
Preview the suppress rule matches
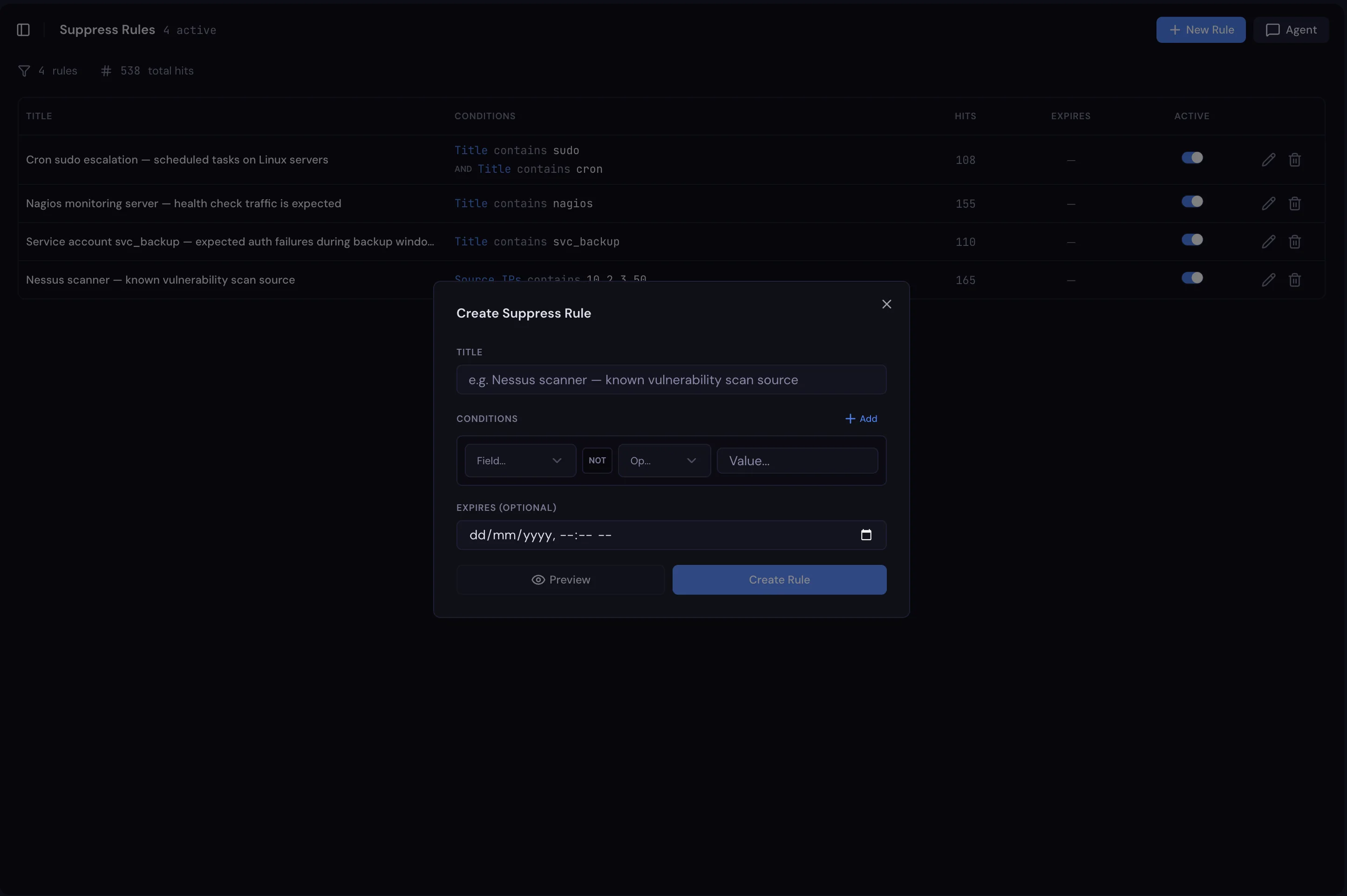pos(561,580)
